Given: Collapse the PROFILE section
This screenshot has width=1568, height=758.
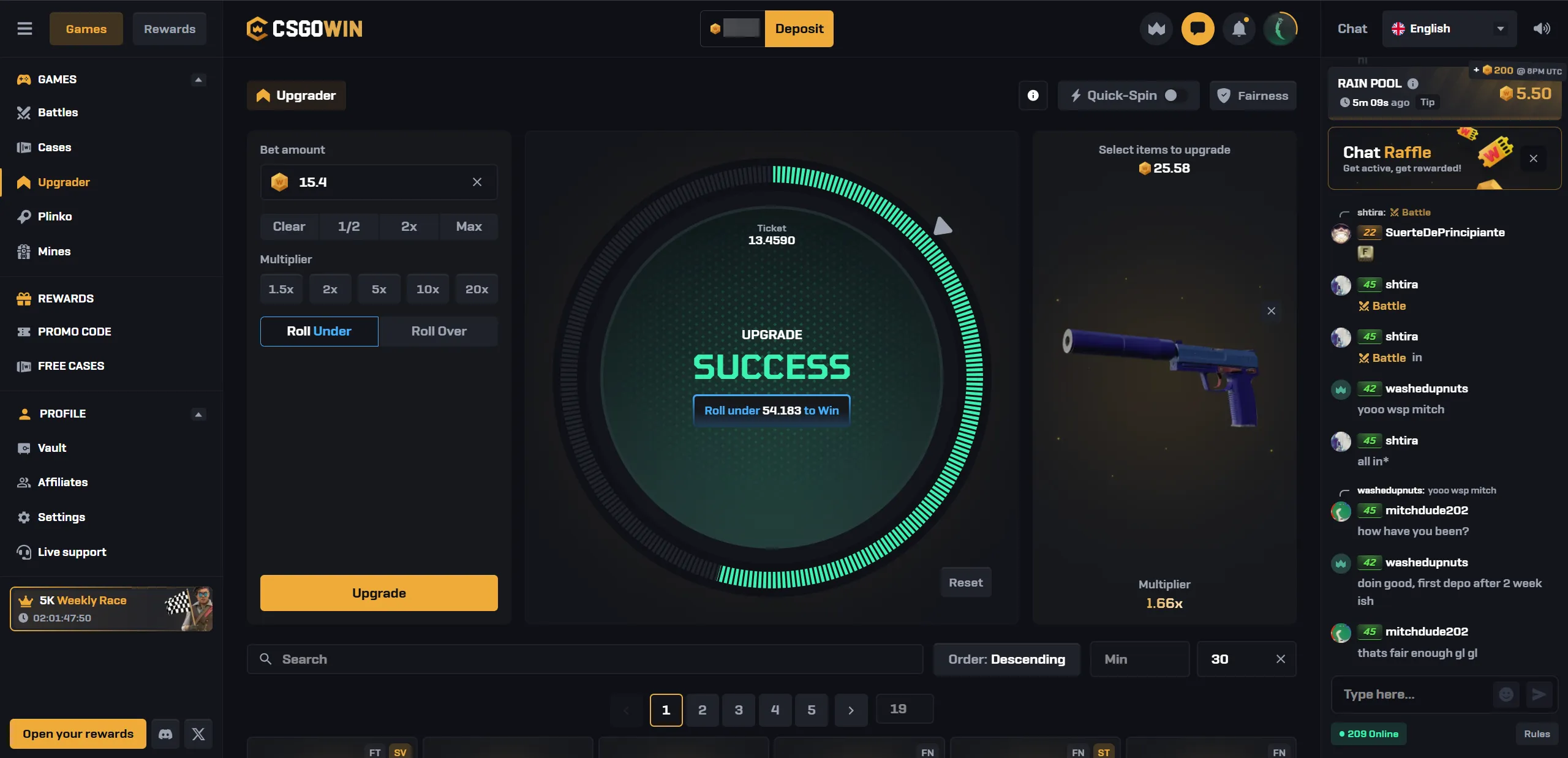Looking at the screenshot, I should pyautogui.click(x=198, y=414).
